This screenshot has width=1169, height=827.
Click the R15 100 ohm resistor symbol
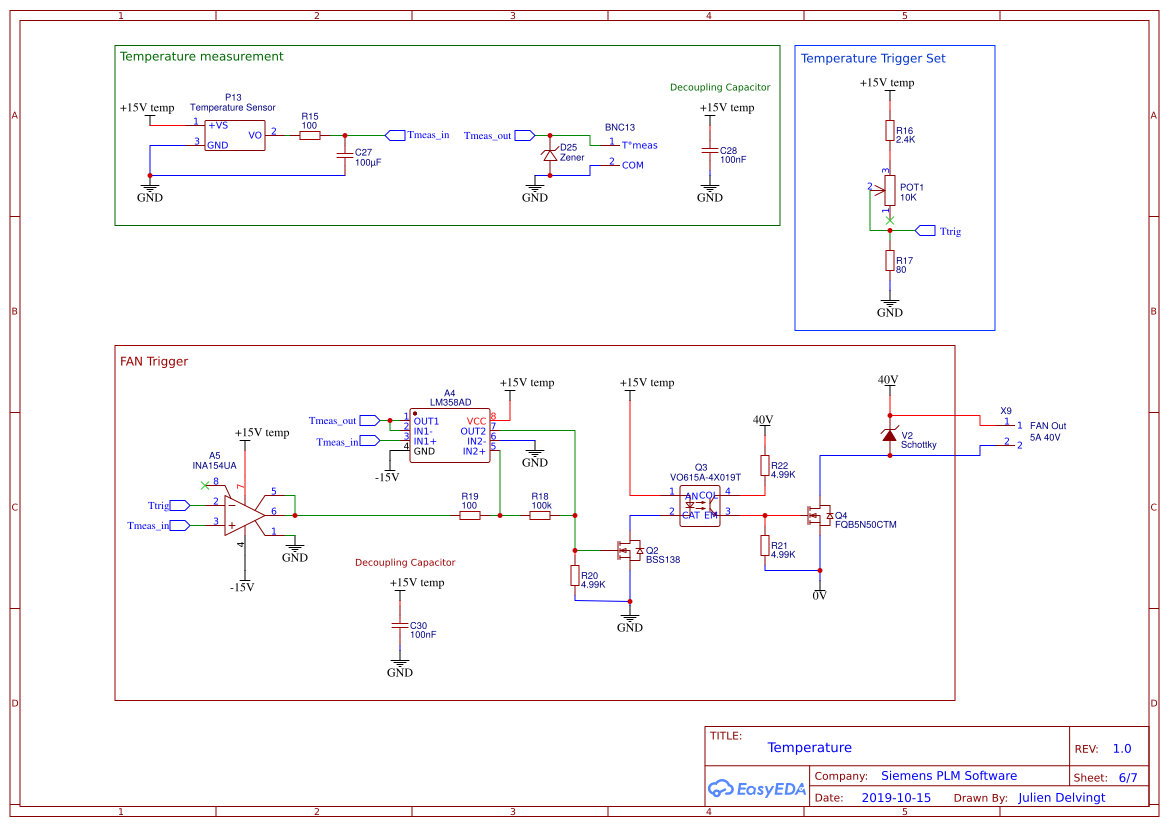coord(309,136)
